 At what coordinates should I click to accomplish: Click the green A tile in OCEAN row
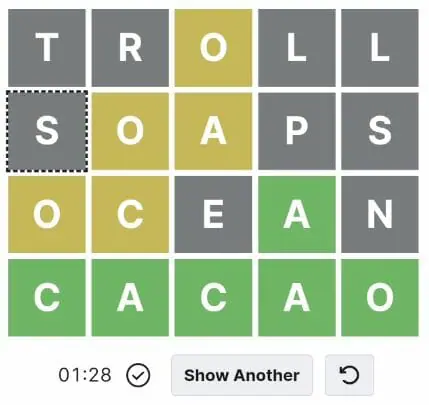pos(297,214)
